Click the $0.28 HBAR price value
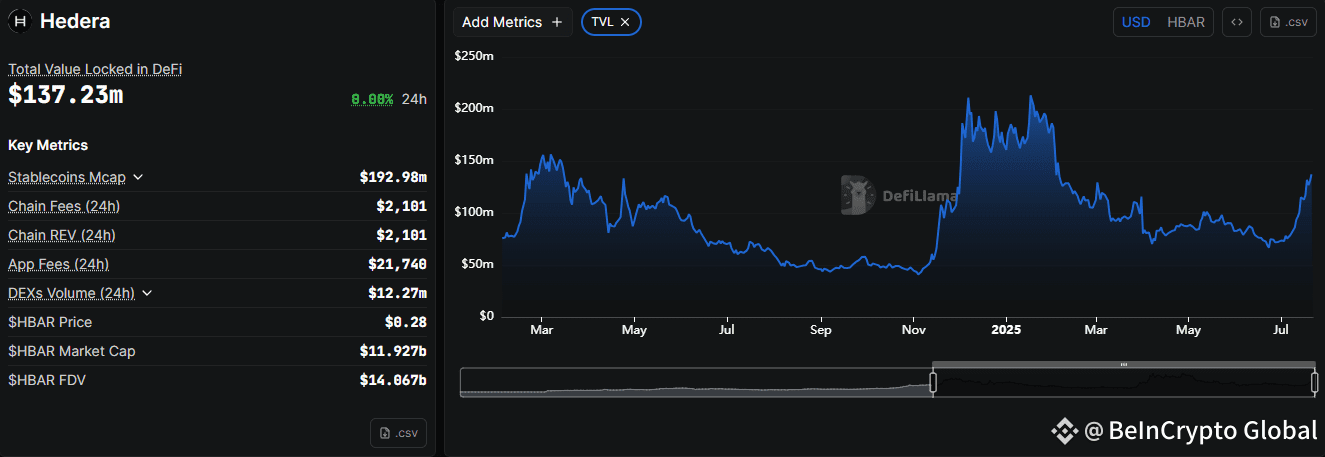 coord(405,322)
